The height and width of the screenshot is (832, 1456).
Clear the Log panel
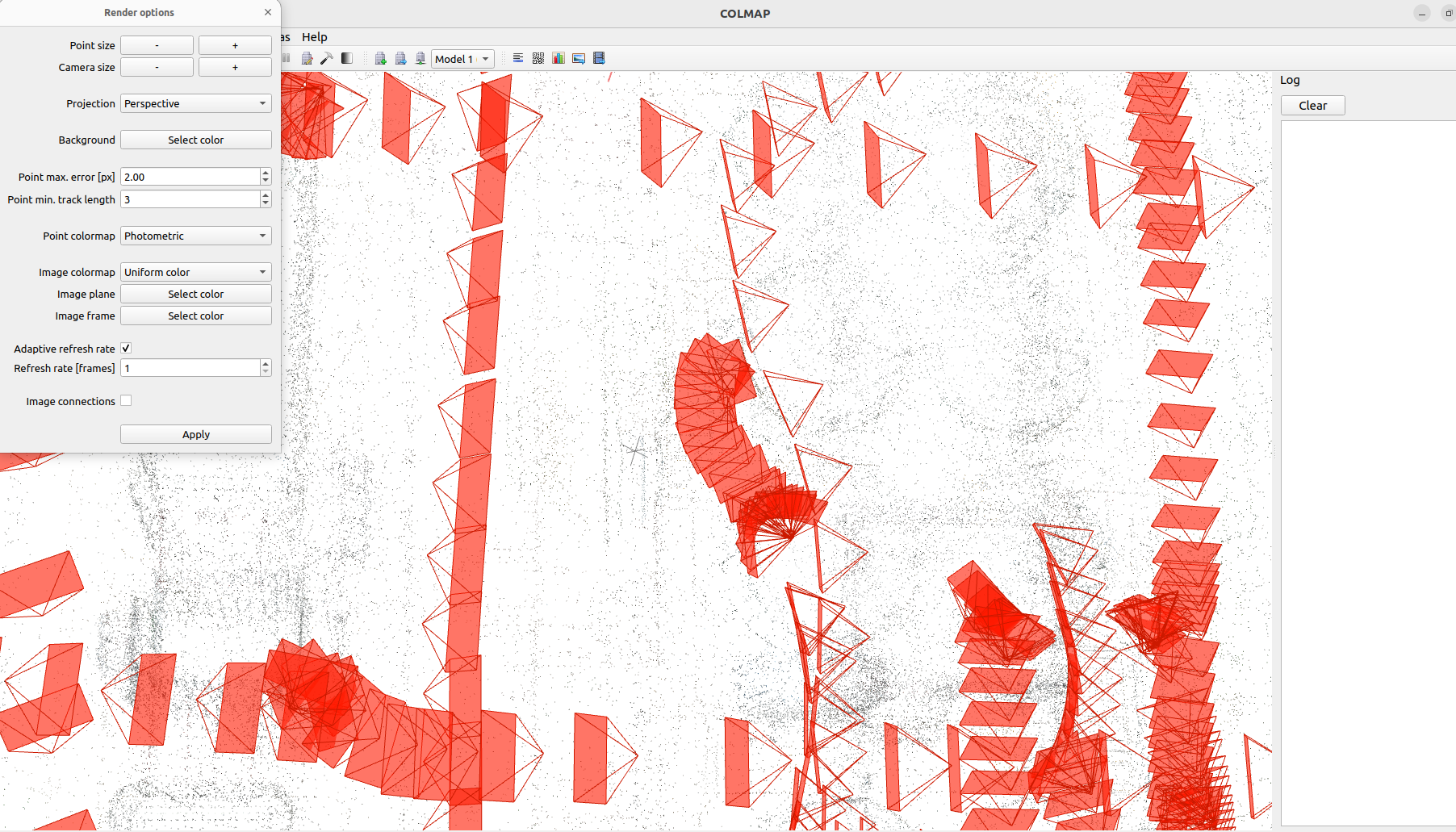pyautogui.click(x=1312, y=106)
